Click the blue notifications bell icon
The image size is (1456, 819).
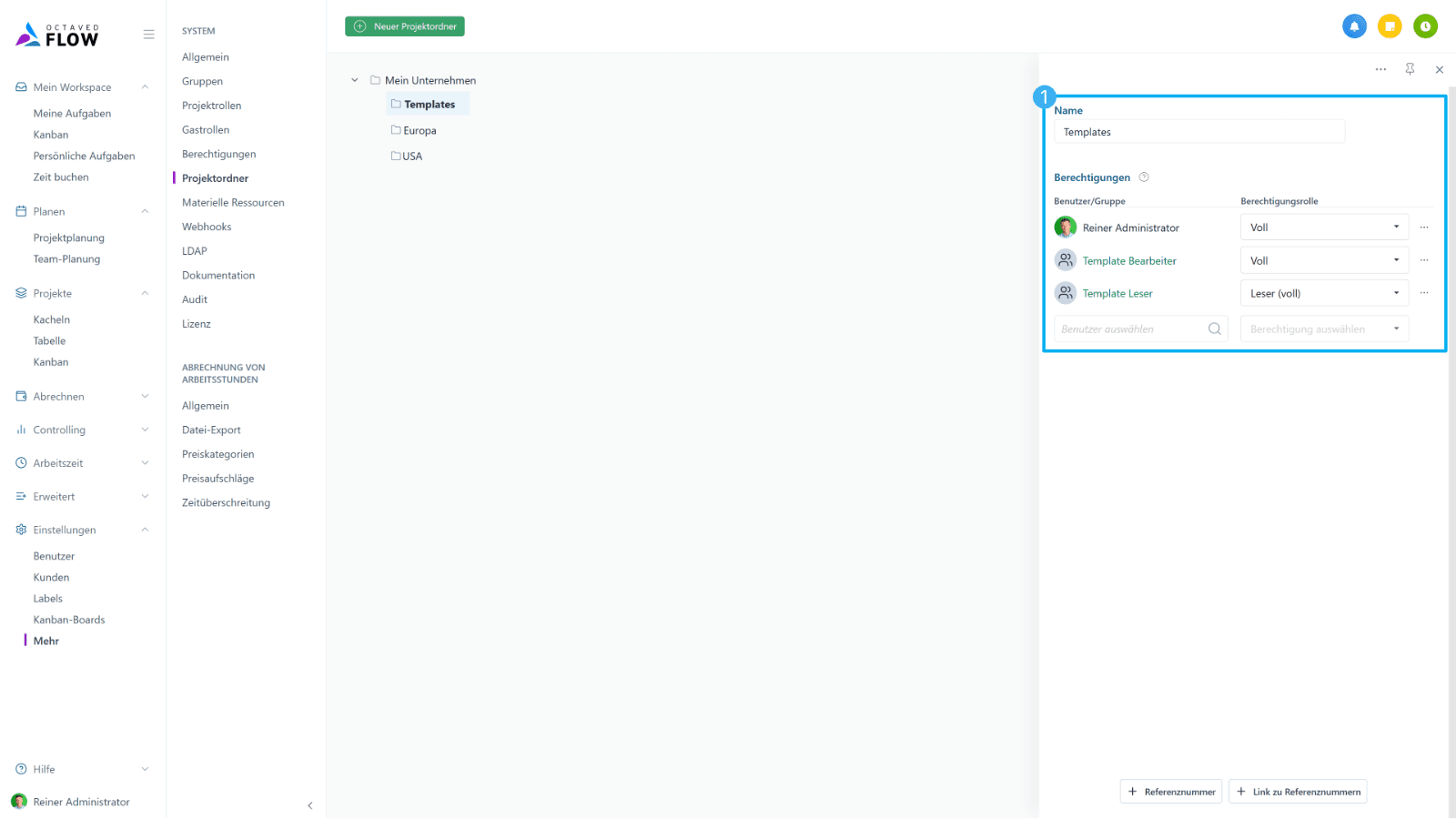tap(1354, 26)
